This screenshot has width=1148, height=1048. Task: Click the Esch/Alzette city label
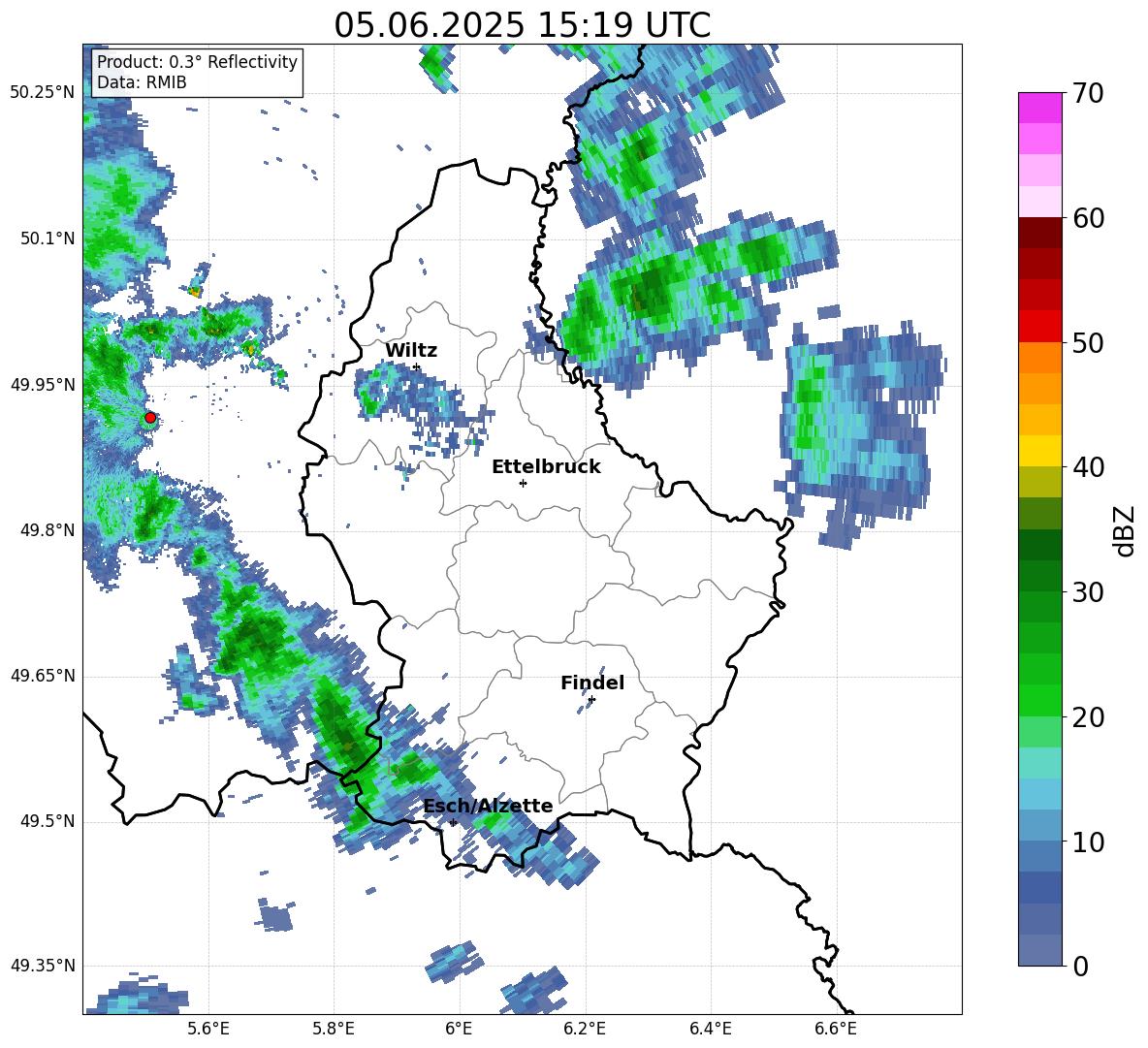[x=489, y=806]
